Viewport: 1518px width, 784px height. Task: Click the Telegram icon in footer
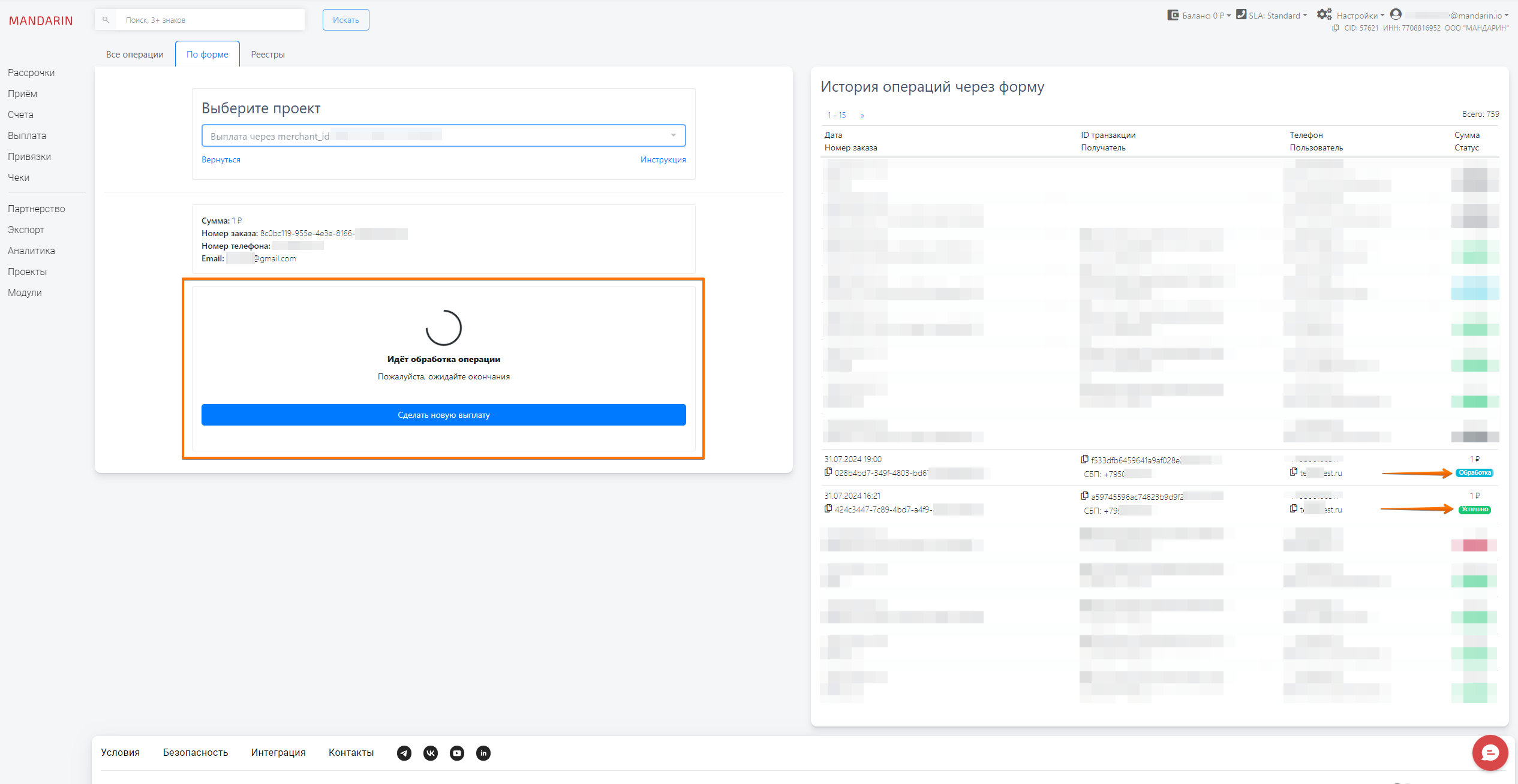404,753
